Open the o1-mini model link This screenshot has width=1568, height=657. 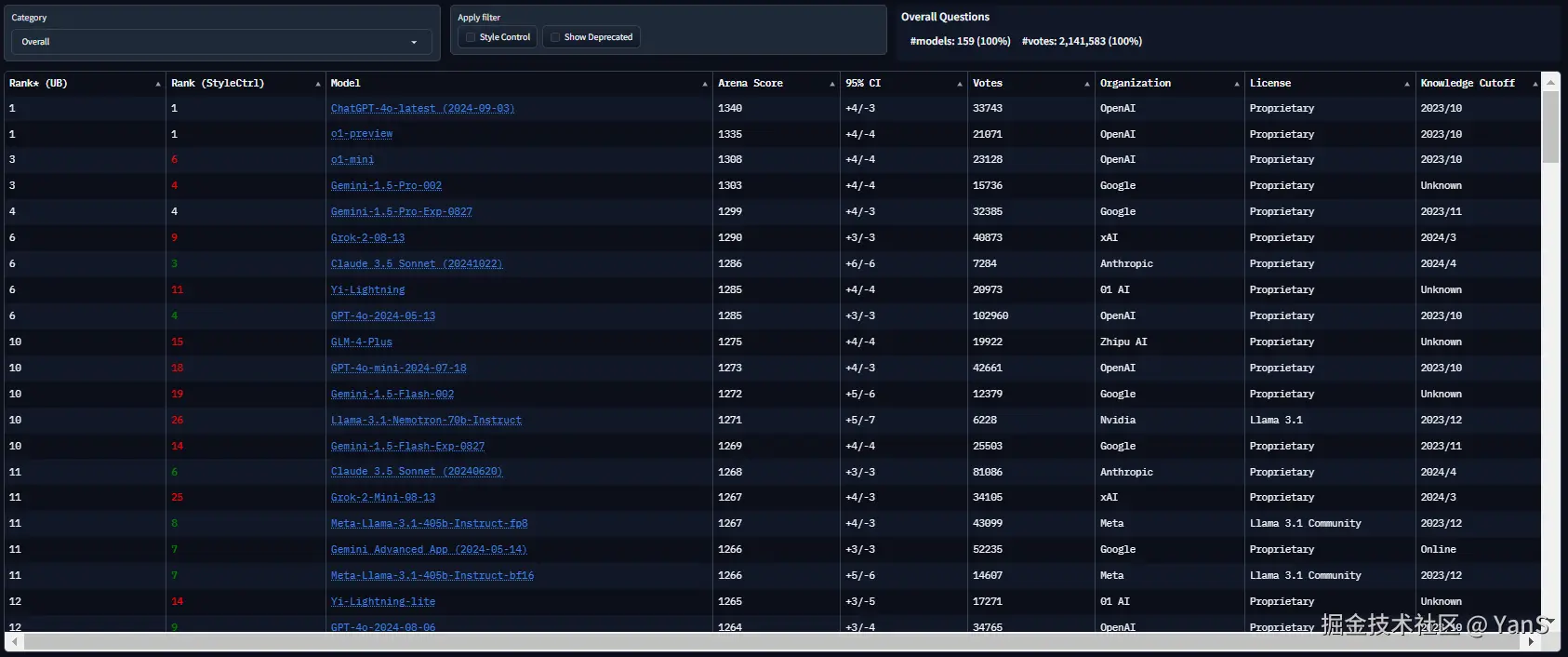tap(352, 160)
